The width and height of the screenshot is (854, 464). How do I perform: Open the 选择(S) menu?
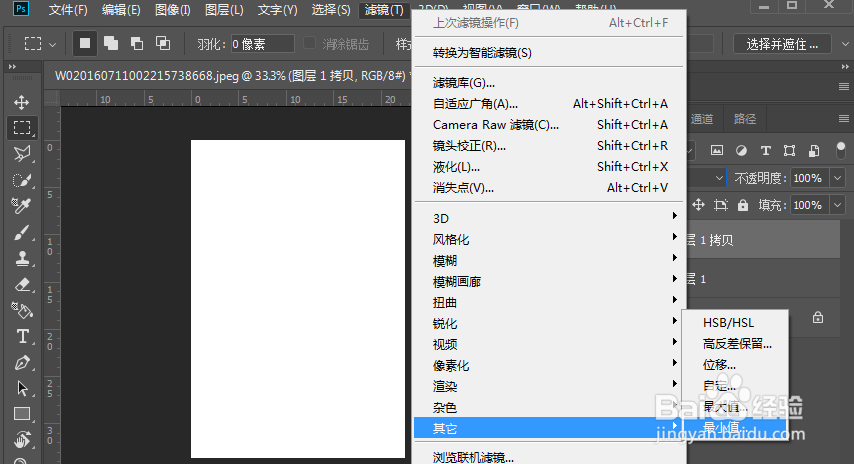331,10
